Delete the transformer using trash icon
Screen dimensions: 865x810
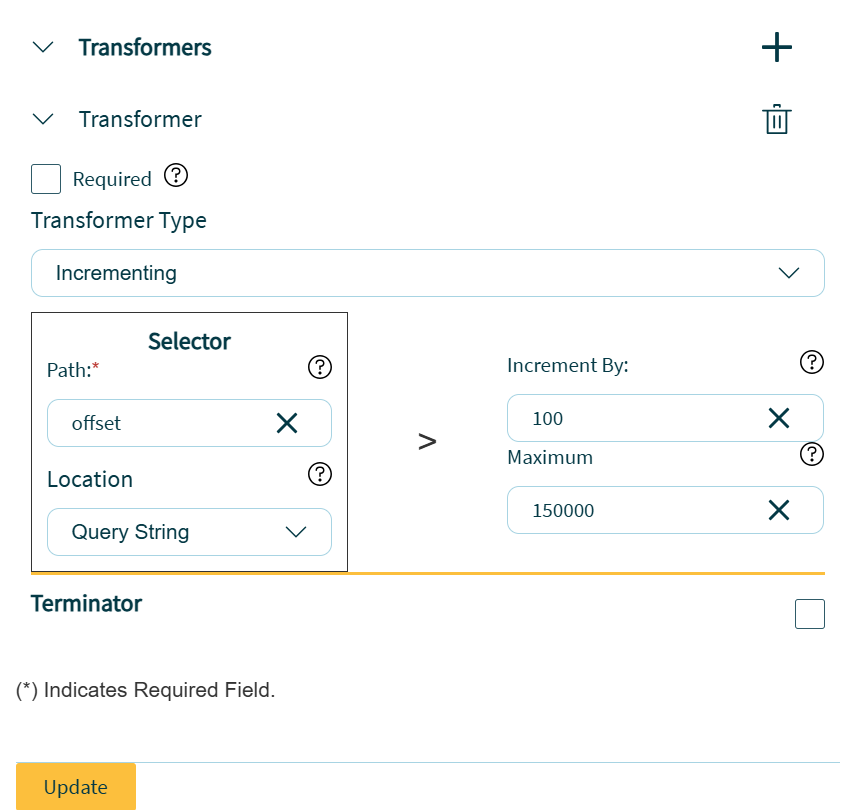tap(777, 120)
